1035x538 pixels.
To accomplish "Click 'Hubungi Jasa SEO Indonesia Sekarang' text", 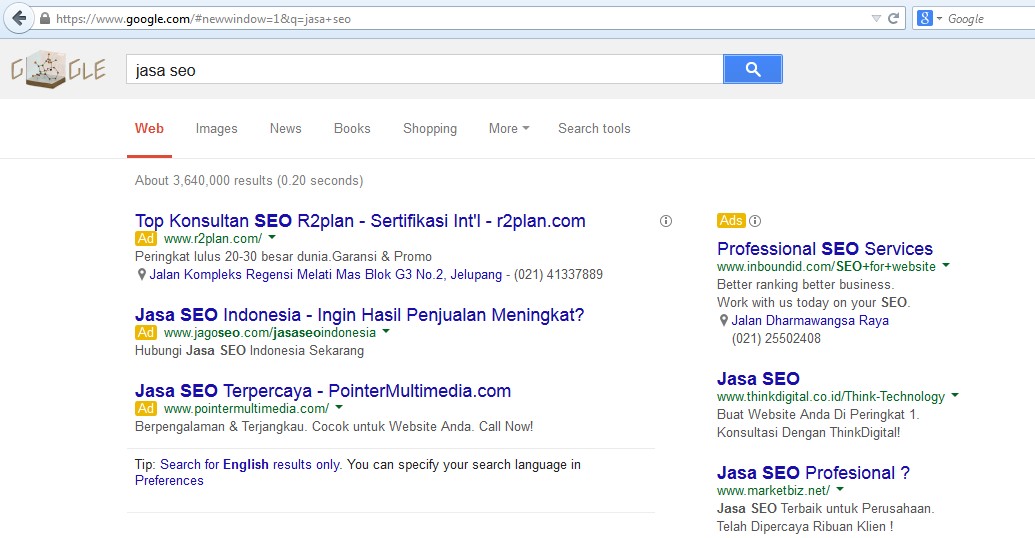I will point(250,351).
